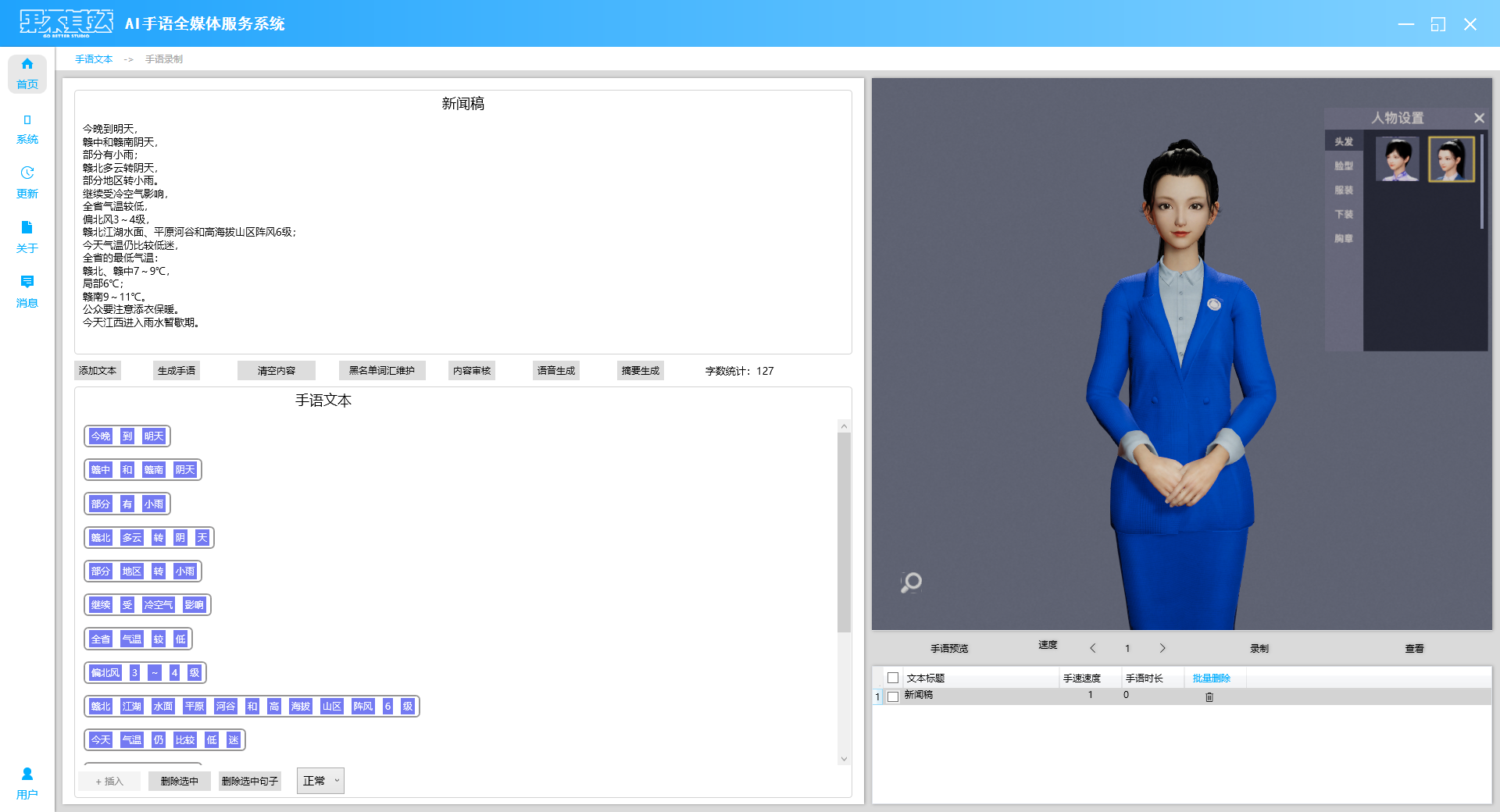Decrease speed with the left chevron
This screenshot has height=812, width=1500.
pos(1092,648)
